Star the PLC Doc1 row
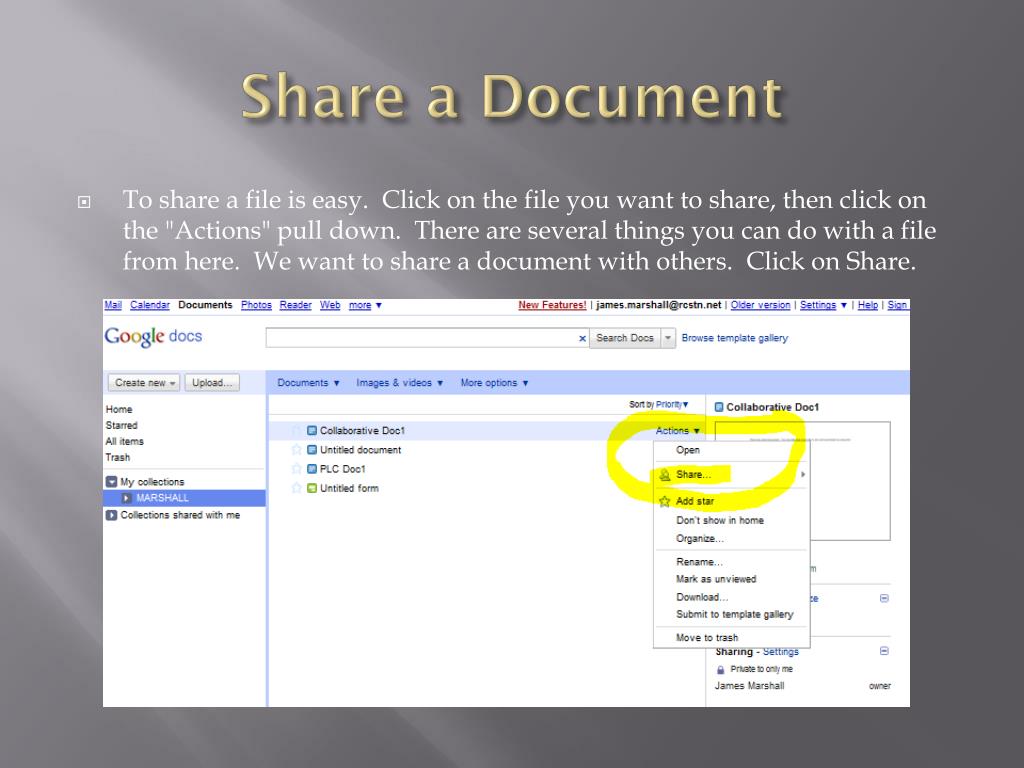This screenshot has height=768, width=1024. click(296, 469)
